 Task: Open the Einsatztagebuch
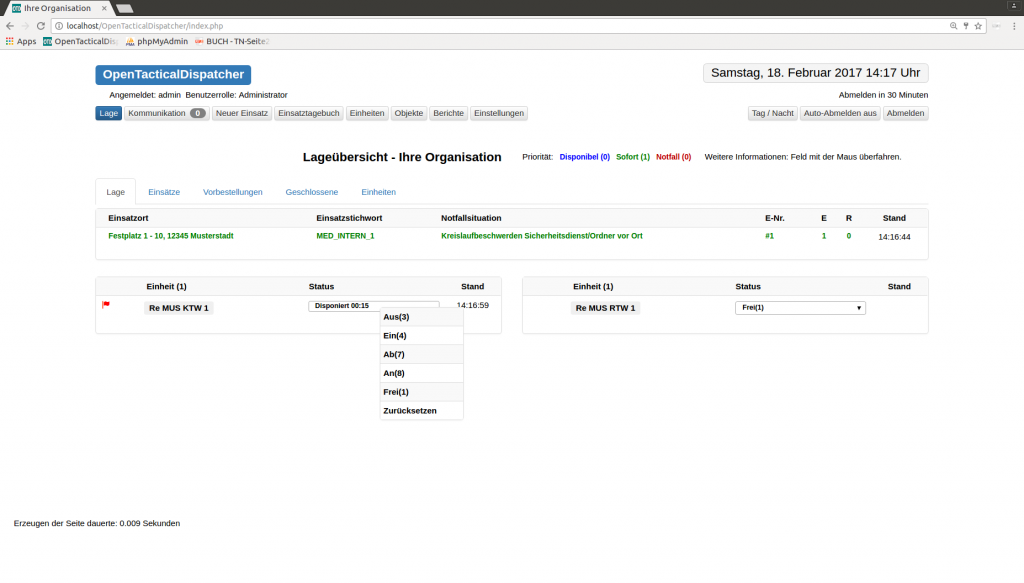pyautogui.click(x=309, y=113)
